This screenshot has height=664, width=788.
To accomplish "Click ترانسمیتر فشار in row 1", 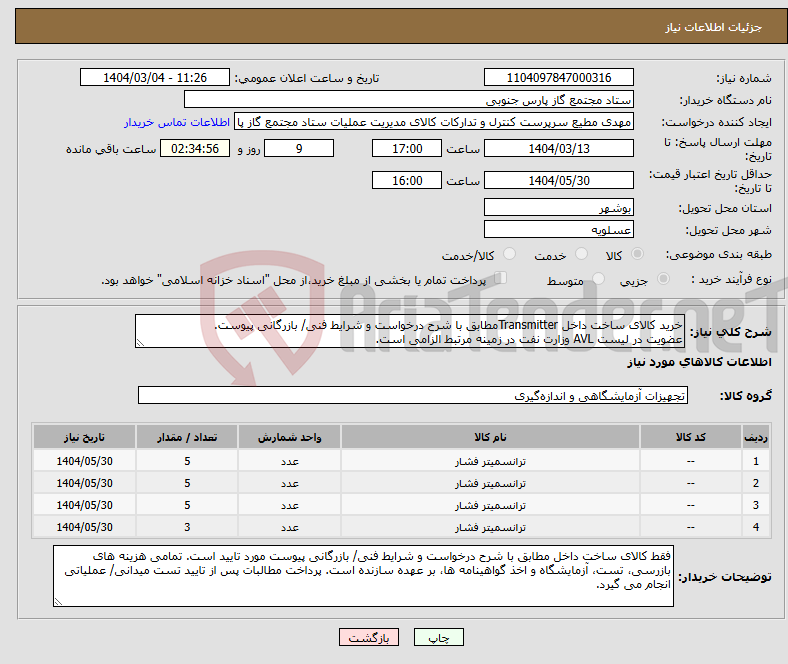I will 490,461.
